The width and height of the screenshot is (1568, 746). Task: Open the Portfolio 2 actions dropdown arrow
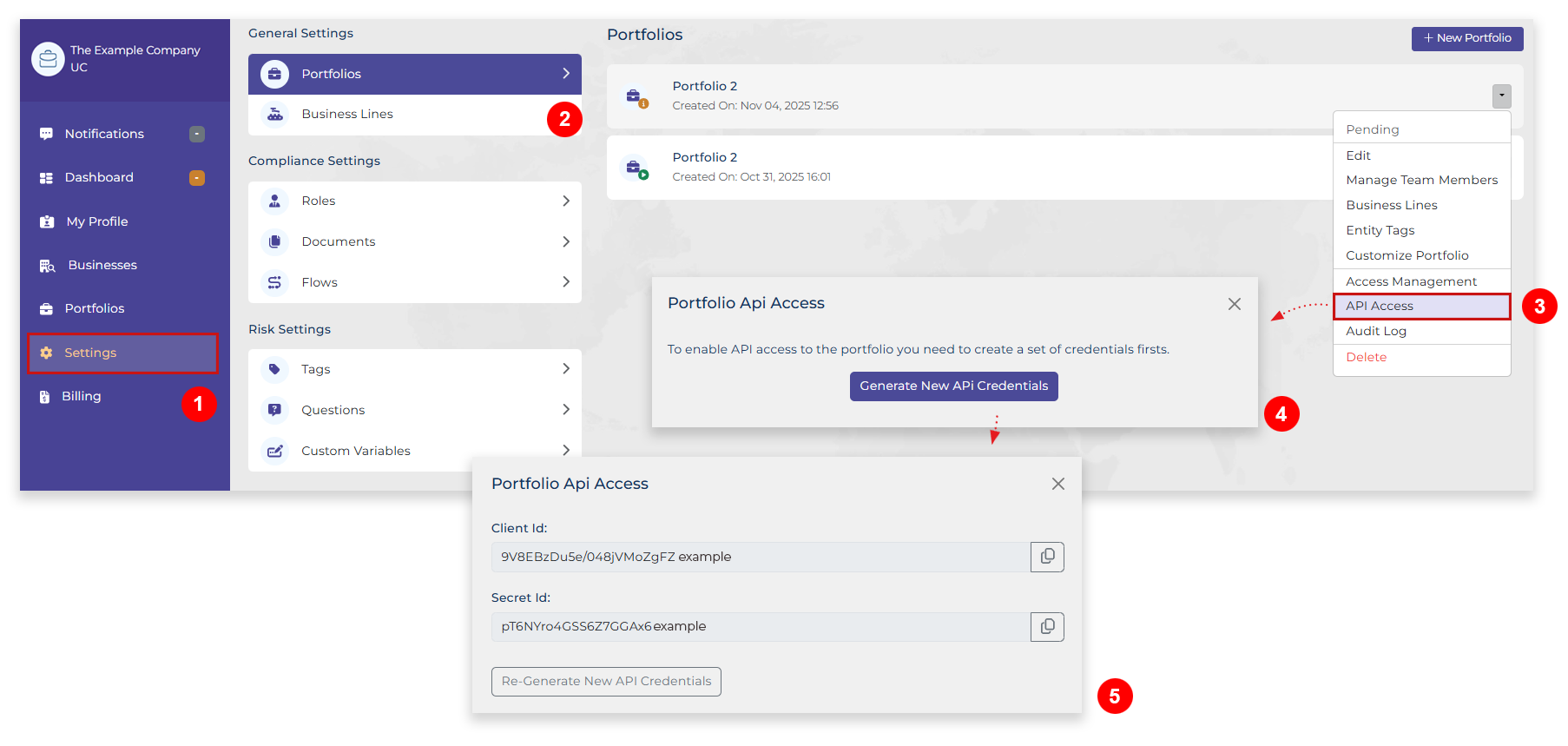pyautogui.click(x=1501, y=96)
